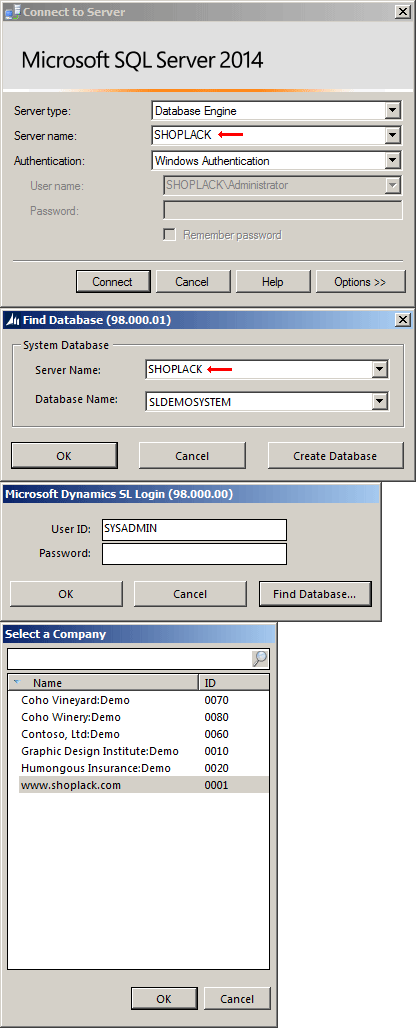Close the Connect to Server dialog

402,12
